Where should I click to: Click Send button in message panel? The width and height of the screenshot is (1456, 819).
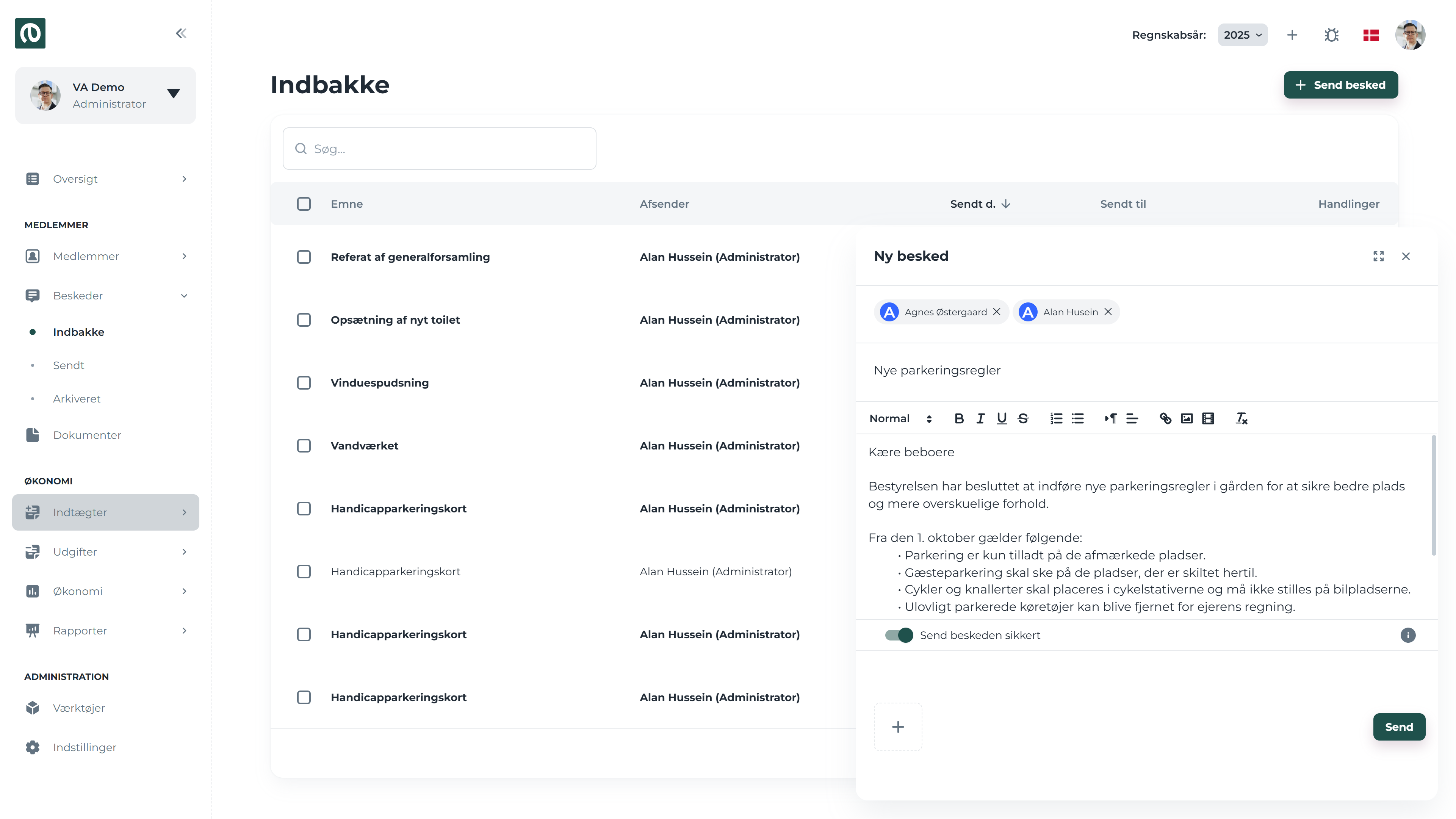[1399, 727]
